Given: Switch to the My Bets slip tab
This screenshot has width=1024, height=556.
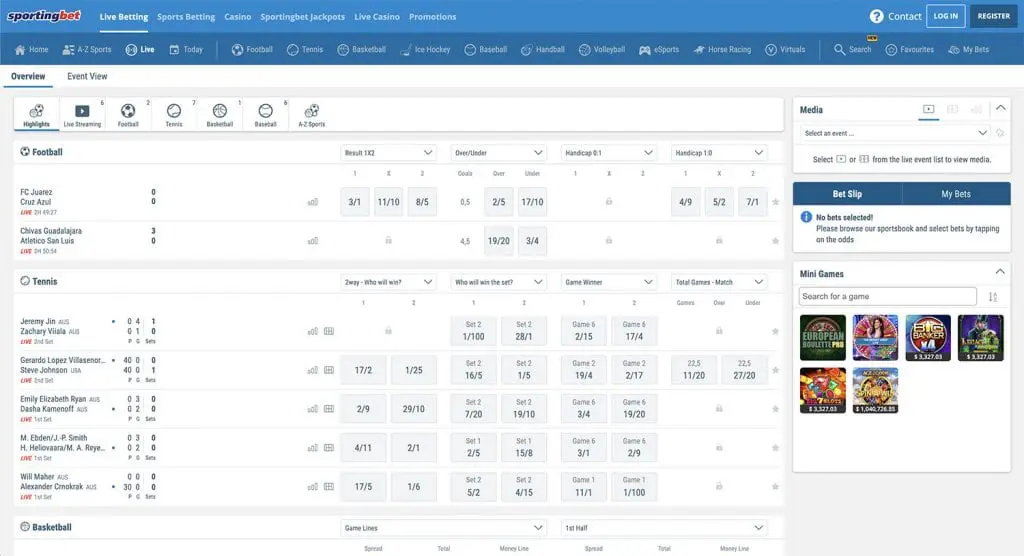Looking at the screenshot, I should [956, 194].
